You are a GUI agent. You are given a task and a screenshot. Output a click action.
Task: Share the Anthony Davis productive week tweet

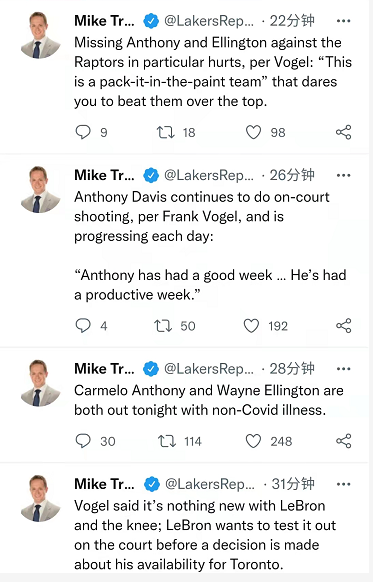pyautogui.click(x=343, y=326)
